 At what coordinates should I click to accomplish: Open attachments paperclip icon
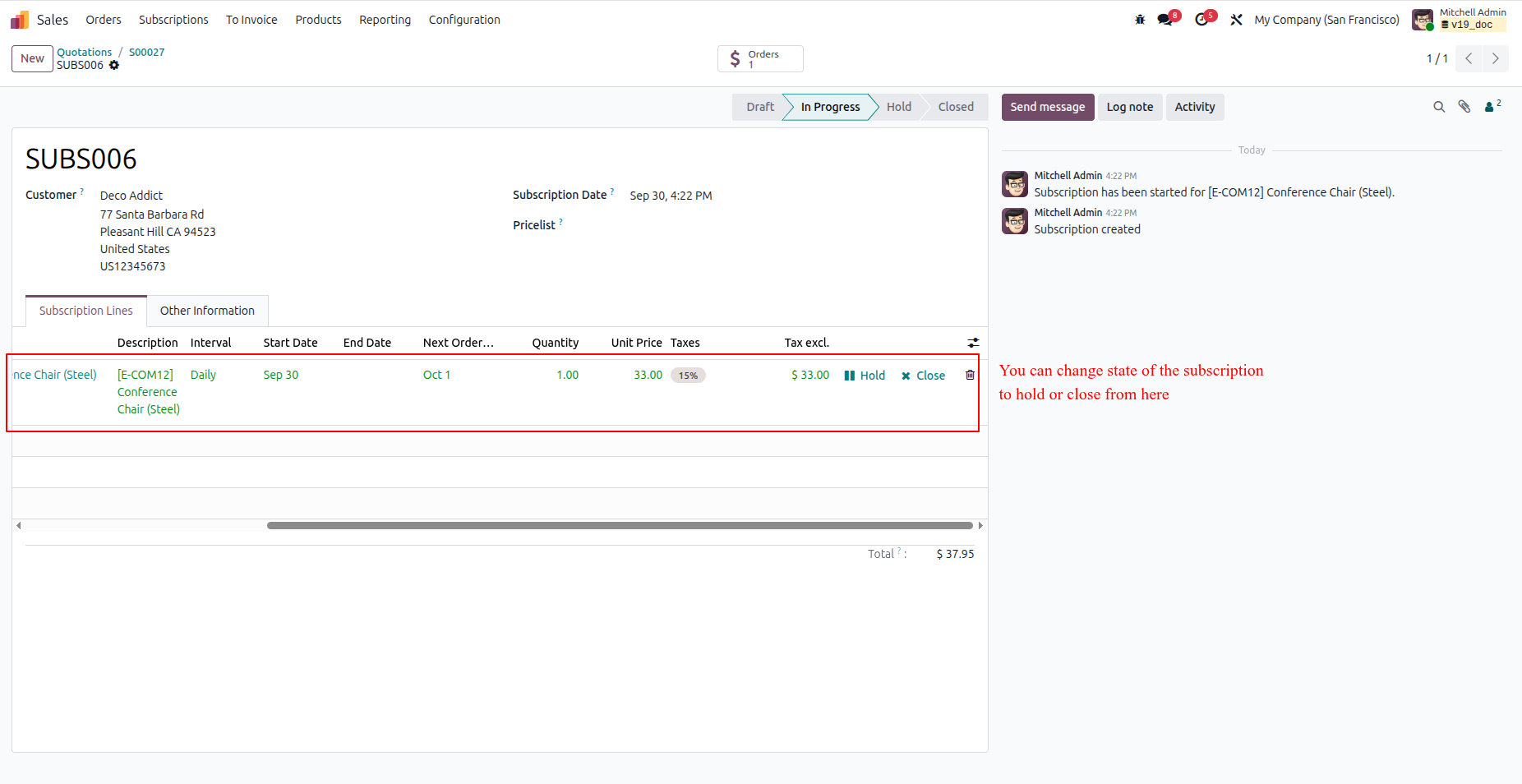(x=1464, y=107)
